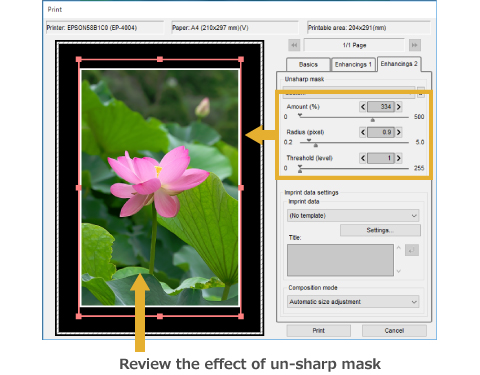Viewport: 480px width, 375px height.
Task: Click the Print button
Action: [x=319, y=331]
